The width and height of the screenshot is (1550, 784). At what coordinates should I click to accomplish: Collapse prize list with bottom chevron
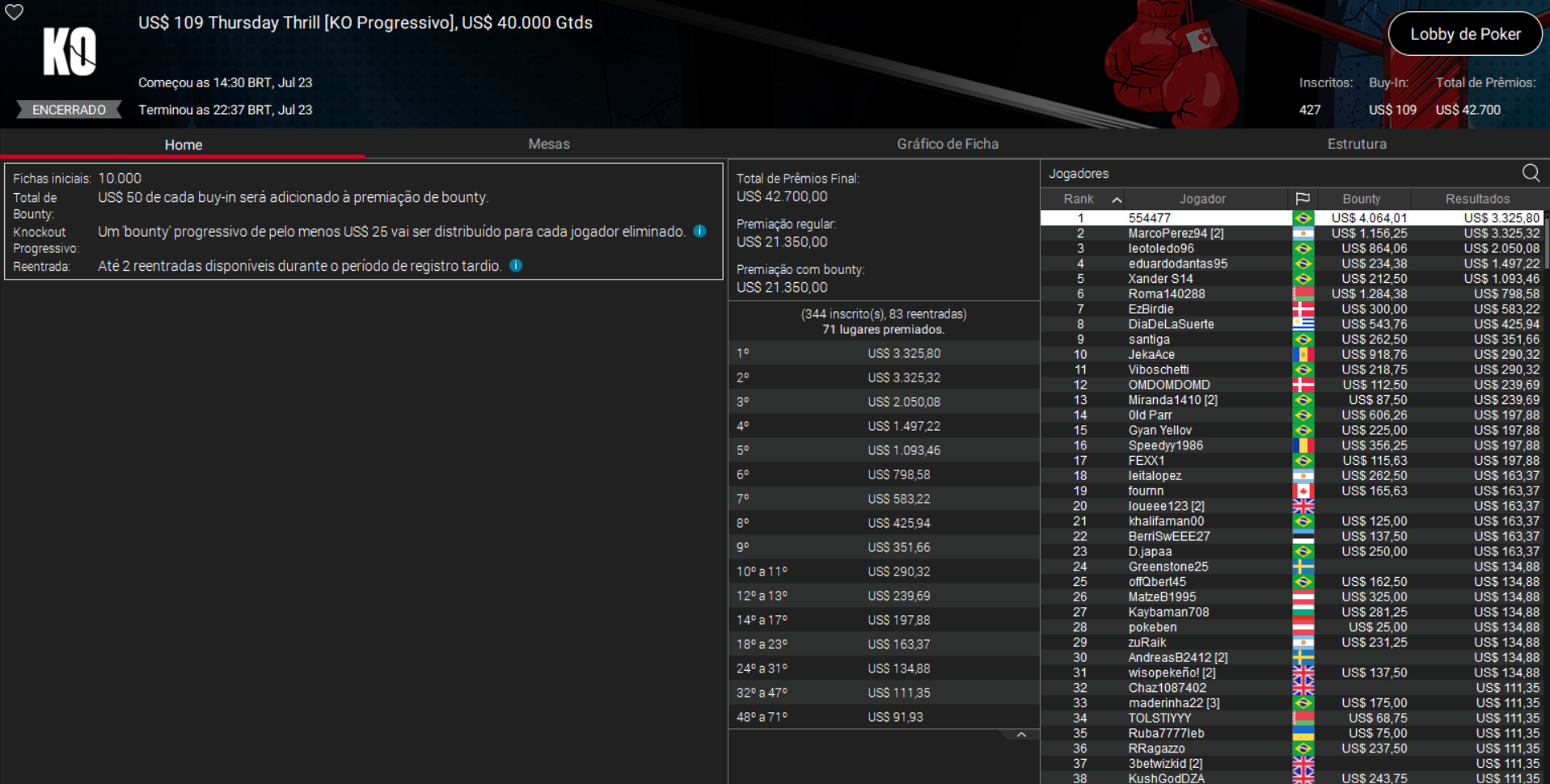click(x=1021, y=735)
